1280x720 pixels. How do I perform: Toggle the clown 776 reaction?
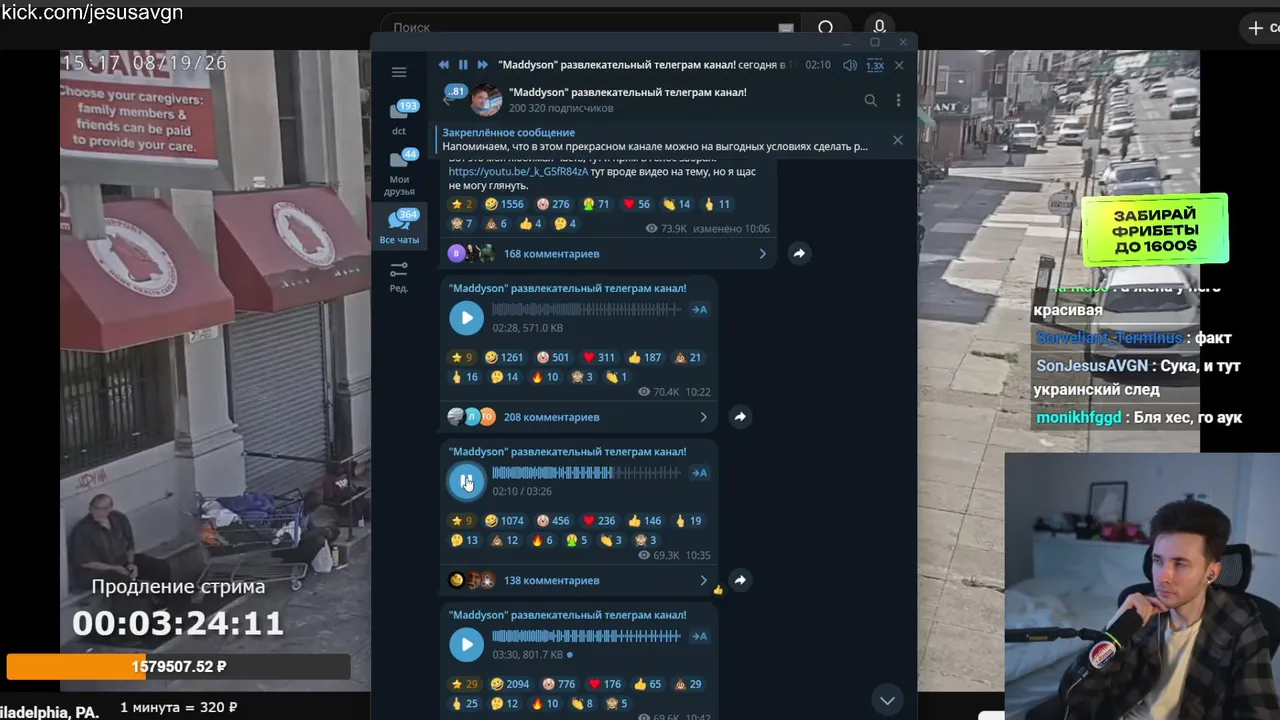point(559,684)
